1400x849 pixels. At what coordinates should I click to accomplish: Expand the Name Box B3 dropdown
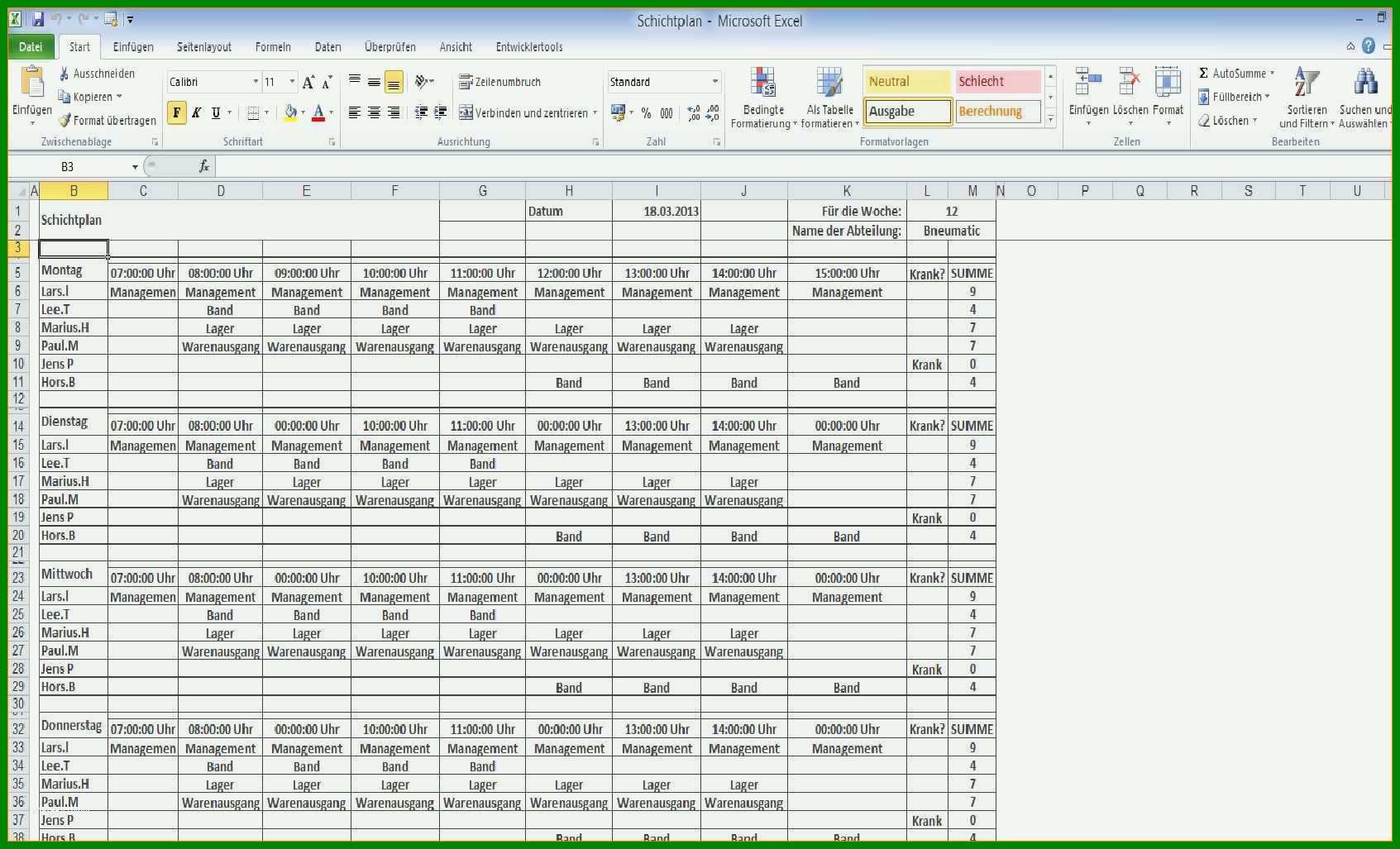click(135, 167)
